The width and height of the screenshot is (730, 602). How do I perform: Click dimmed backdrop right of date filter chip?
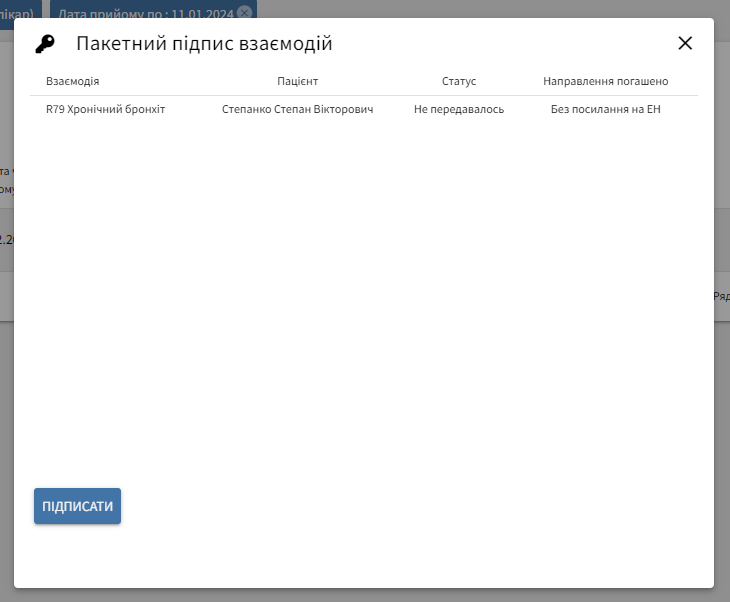pos(480,8)
